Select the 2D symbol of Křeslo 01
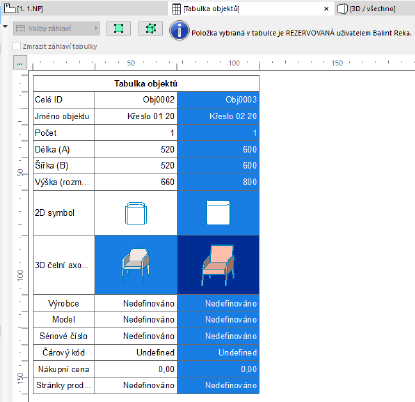The height and width of the screenshot is (402, 415). [x=136, y=213]
